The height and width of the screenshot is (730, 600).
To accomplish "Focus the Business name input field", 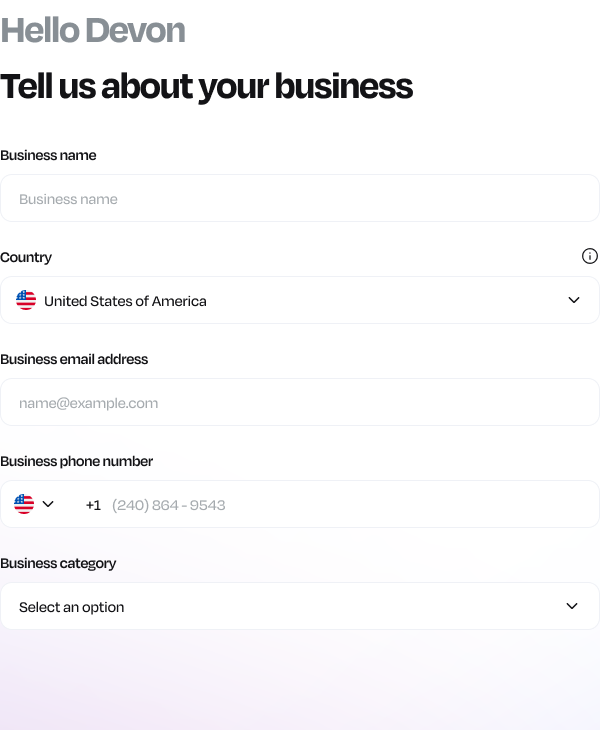I will click(300, 198).
